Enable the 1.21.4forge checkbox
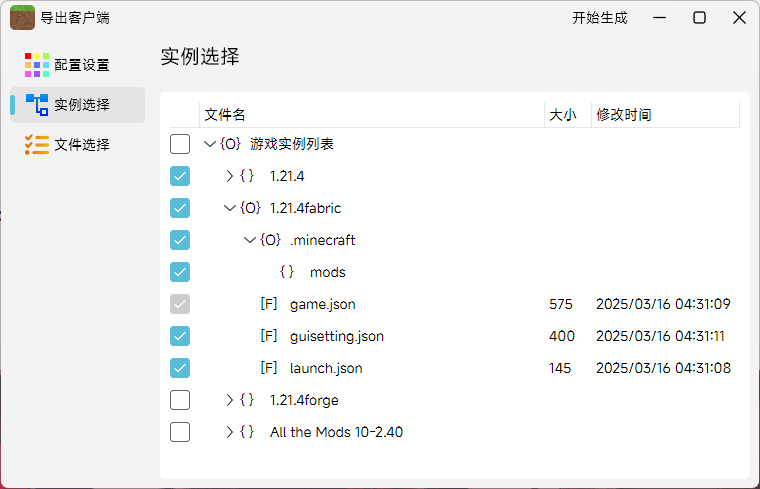This screenshot has width=760, height=489. (180, 400)
